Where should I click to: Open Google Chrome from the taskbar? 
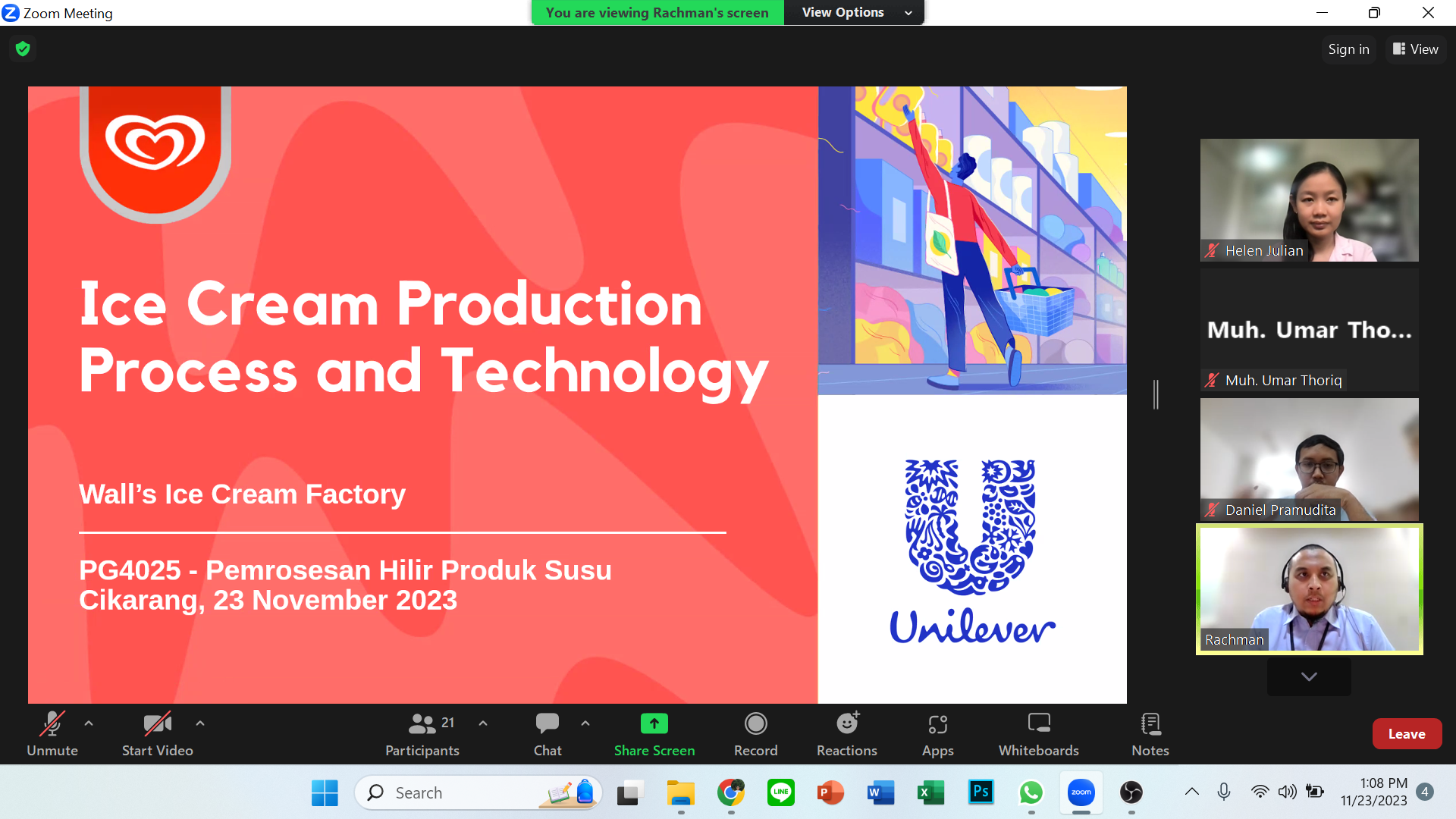coord(731,793)
